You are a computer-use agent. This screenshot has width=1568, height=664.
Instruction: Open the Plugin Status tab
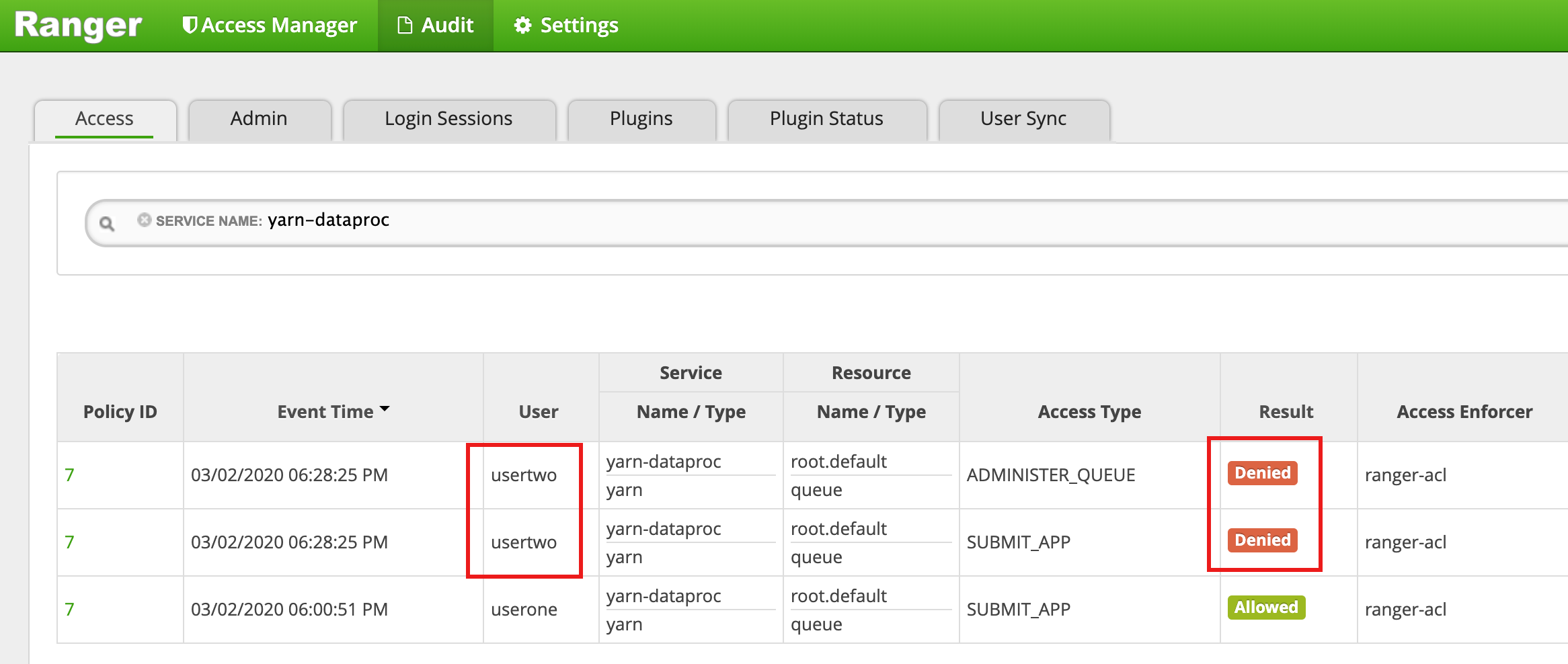(826, 119)
